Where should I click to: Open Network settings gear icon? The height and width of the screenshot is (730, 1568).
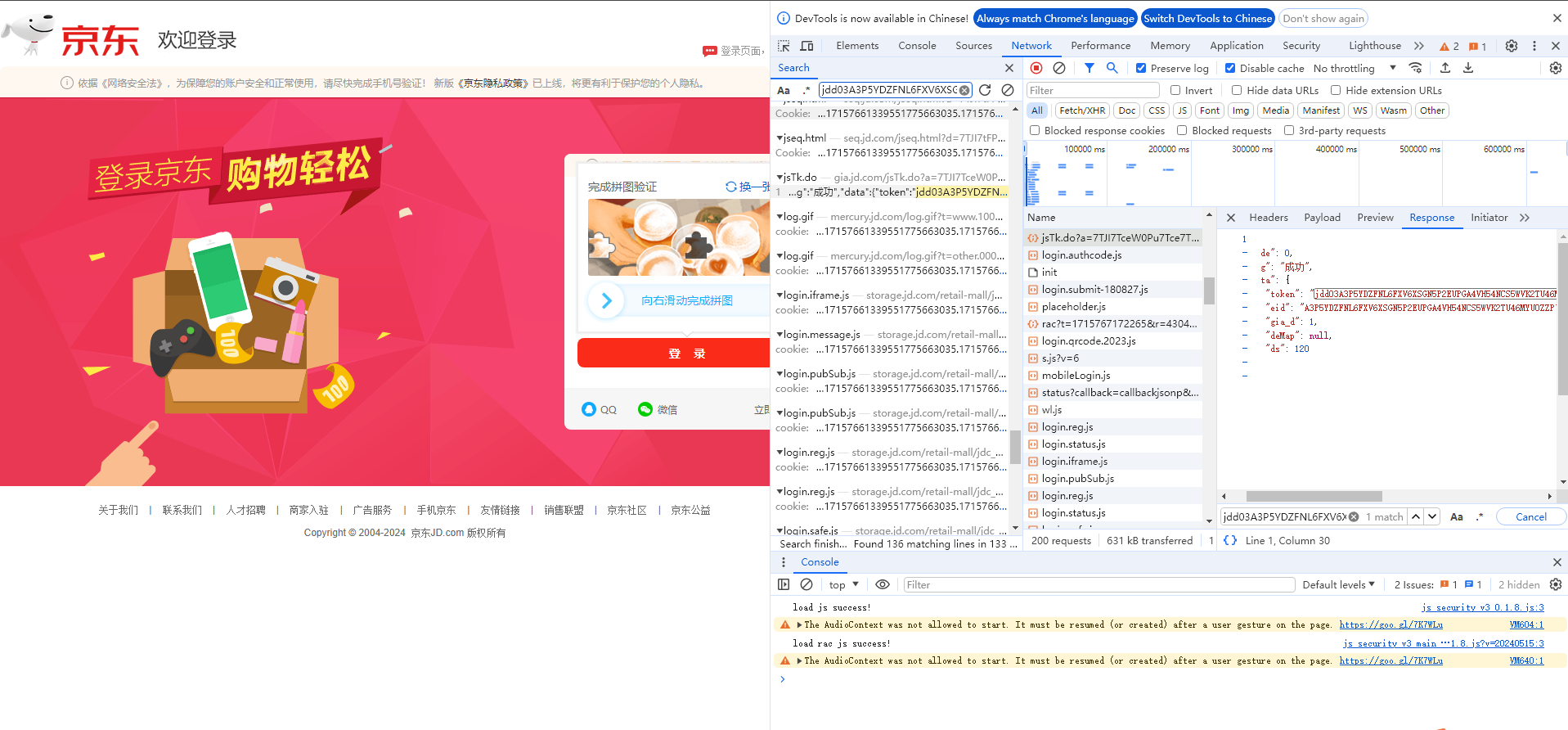point(1556,68)
